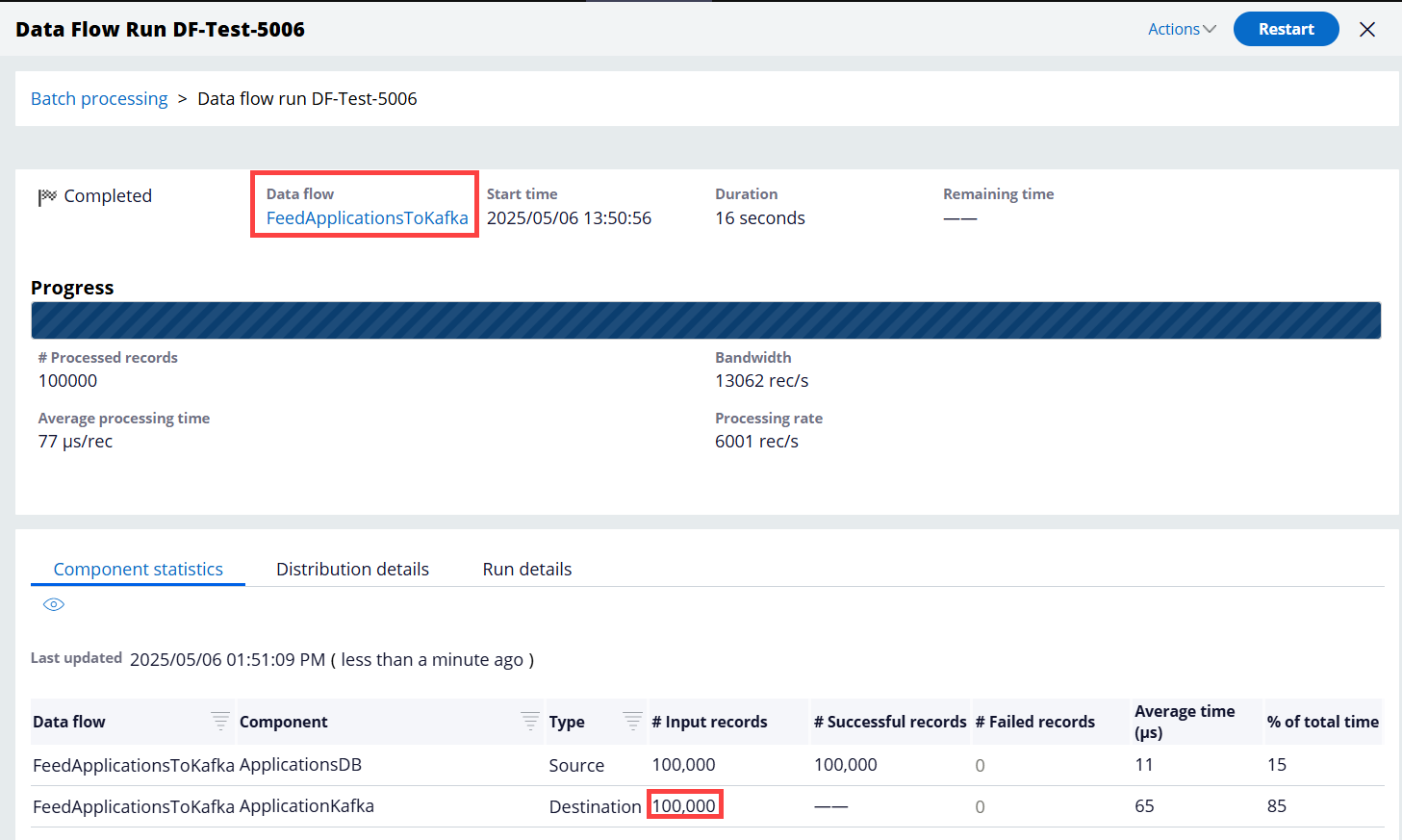This screenshot has height=840, width=1402.
Task: Switch to Distribution details tab
Action: click(x=352, y=569)
